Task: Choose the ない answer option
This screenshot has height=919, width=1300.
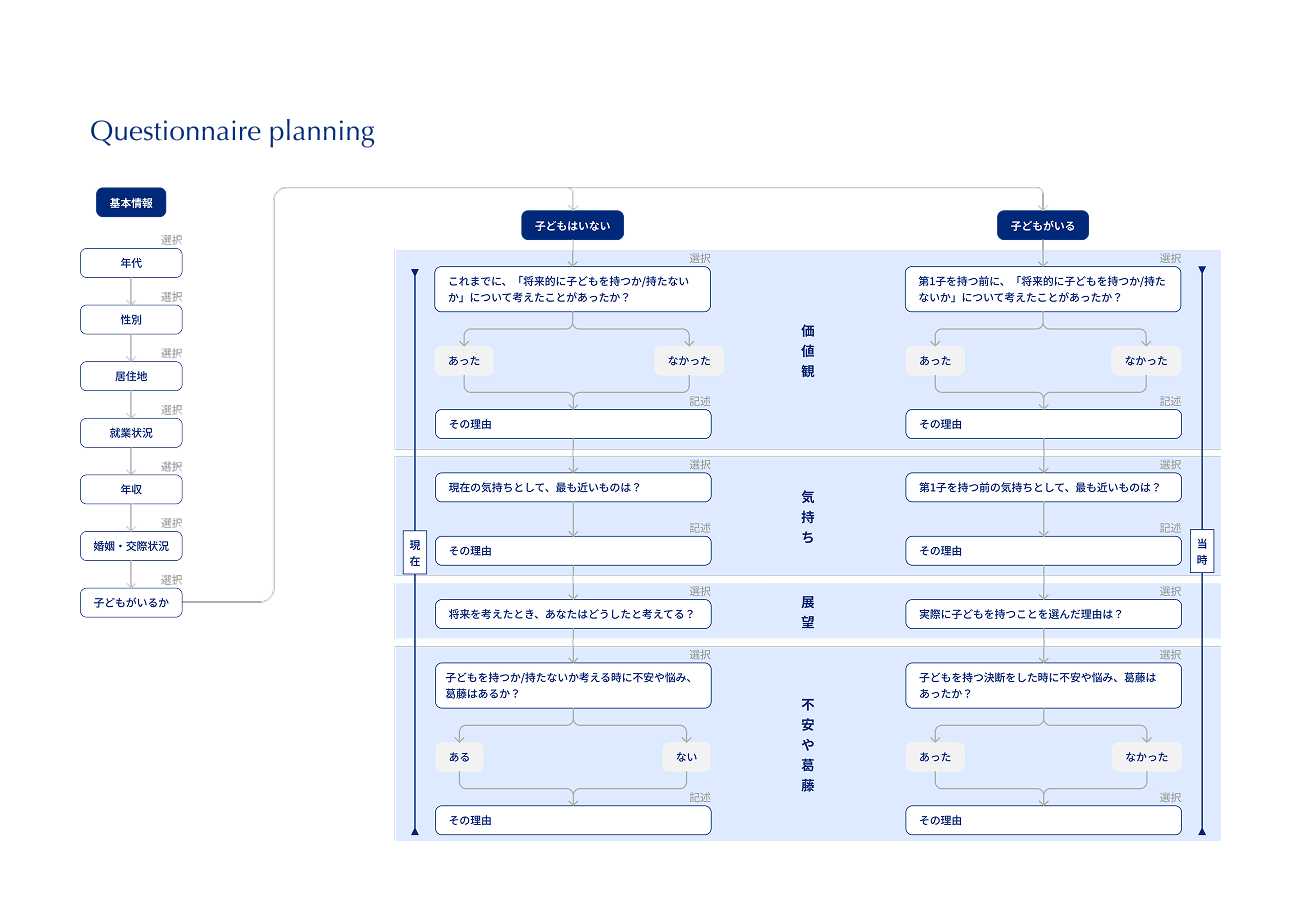Action: click(x=686, y=757)
